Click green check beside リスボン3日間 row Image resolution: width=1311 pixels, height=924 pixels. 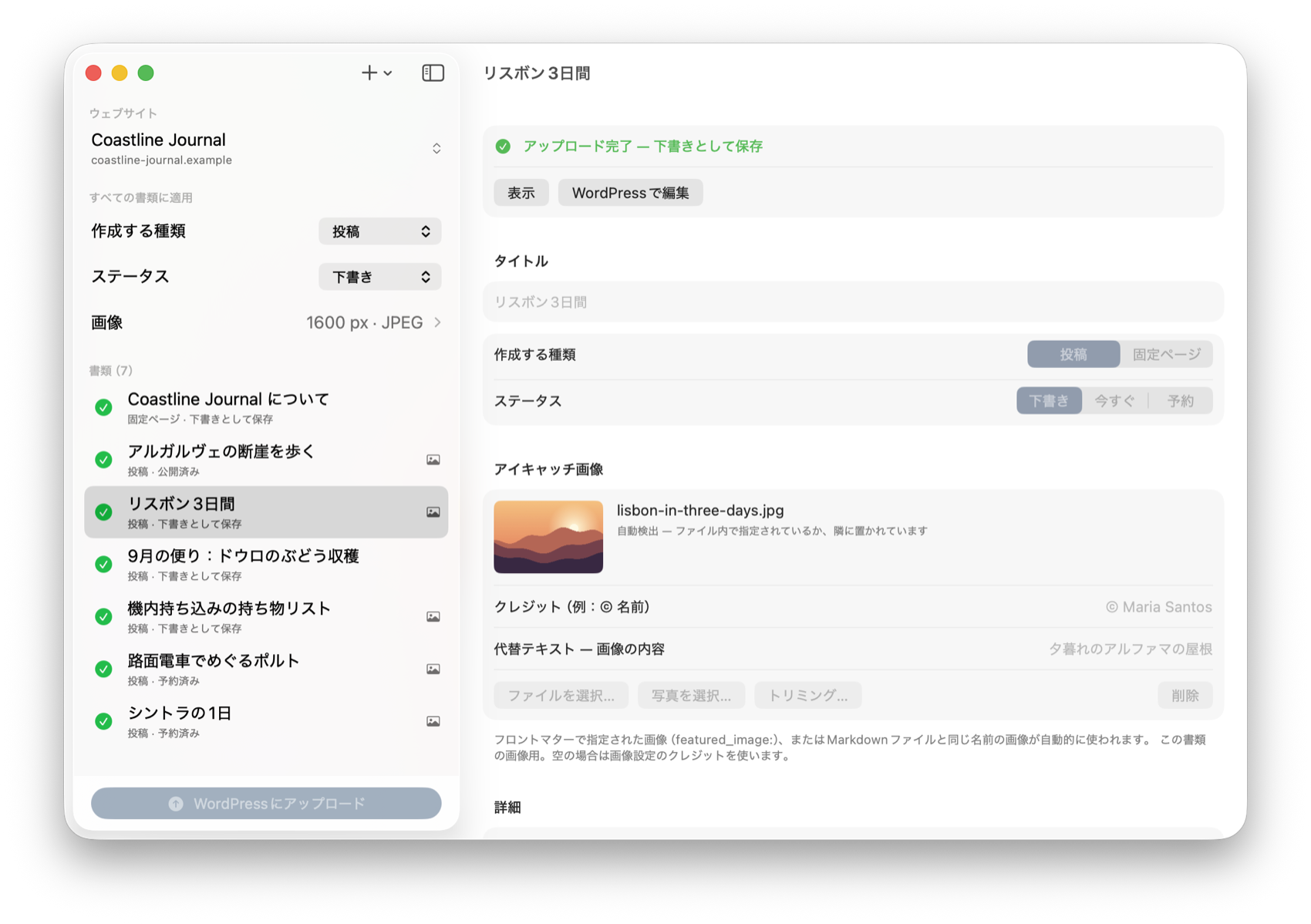point(103,512)
